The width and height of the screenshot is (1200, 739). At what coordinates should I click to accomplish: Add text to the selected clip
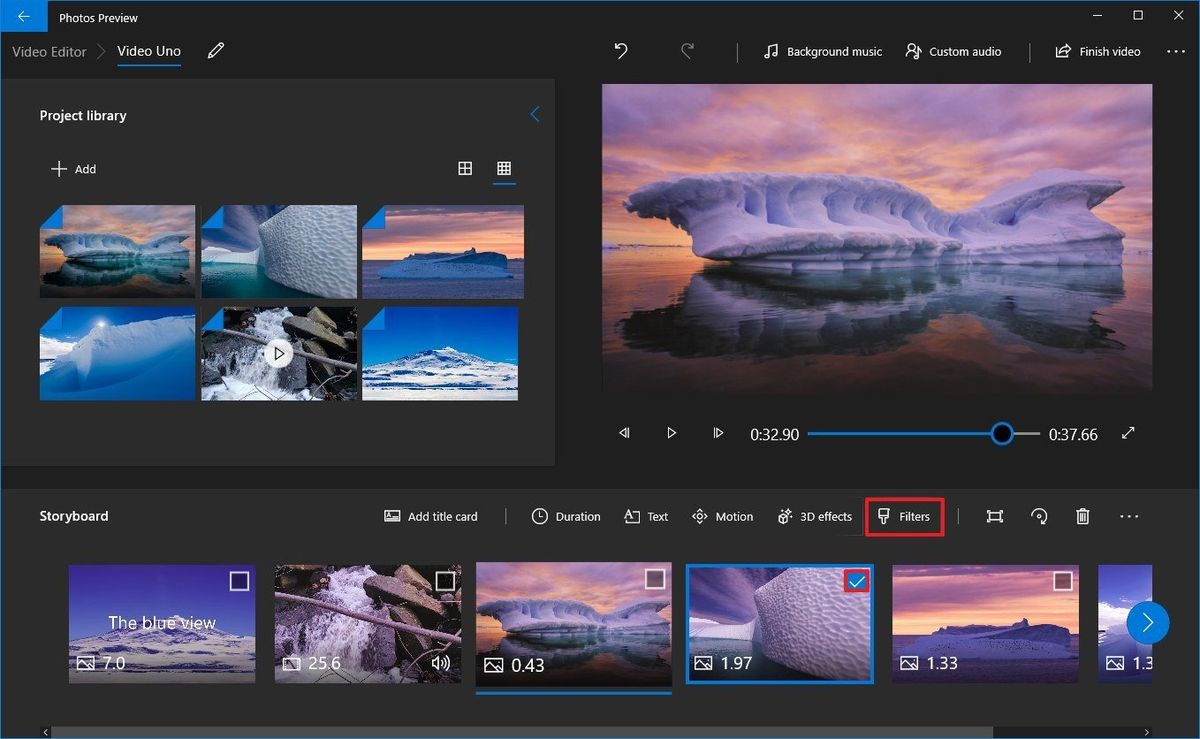[x=645, y=516]
